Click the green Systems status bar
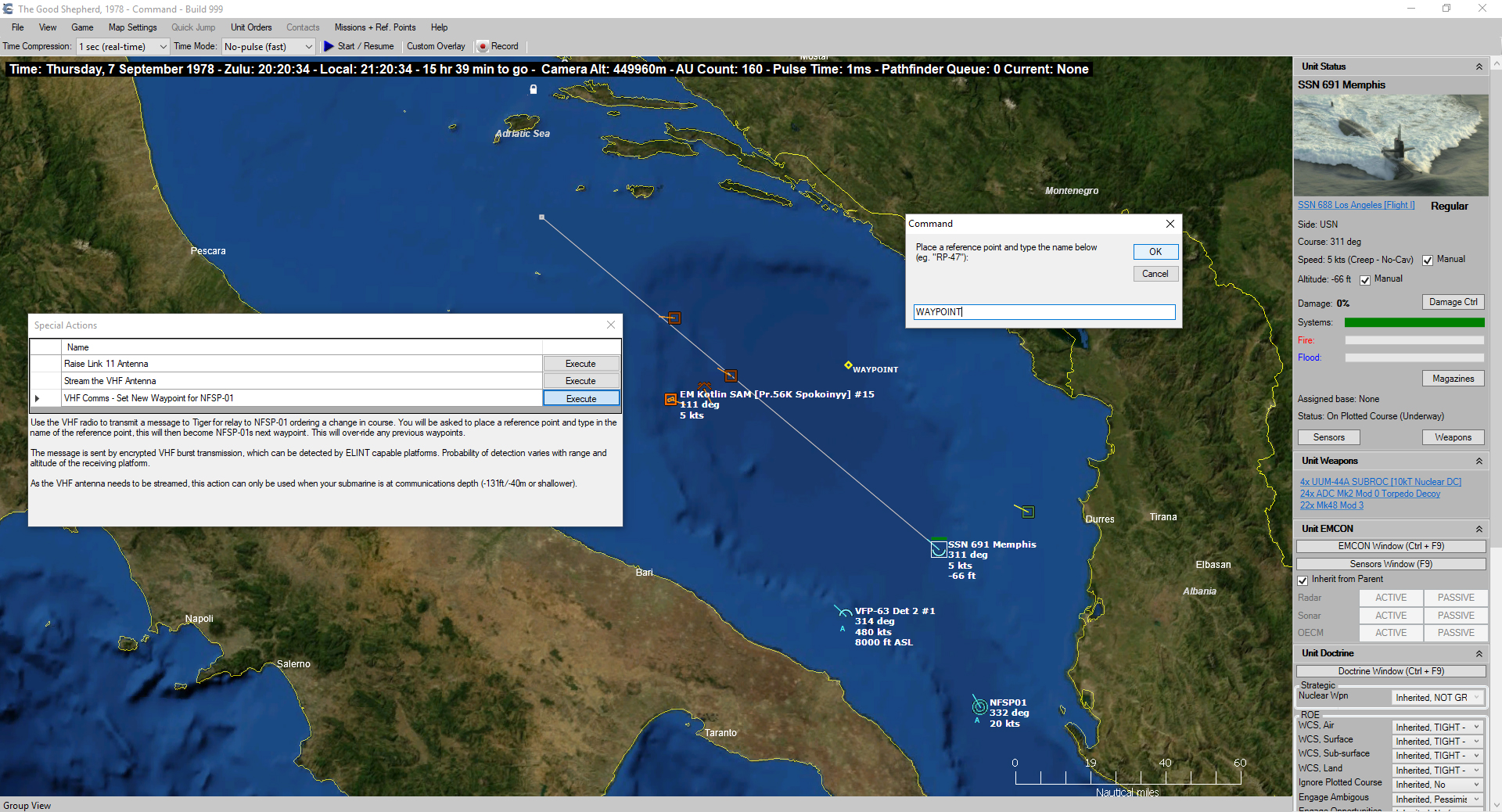Viewport: 1502px width, 812px height. pyautogui.click(x=1414, y=322)
